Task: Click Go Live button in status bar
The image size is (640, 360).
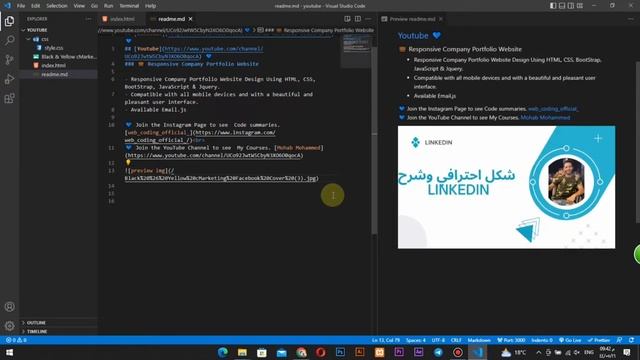Action: (570, 340)
